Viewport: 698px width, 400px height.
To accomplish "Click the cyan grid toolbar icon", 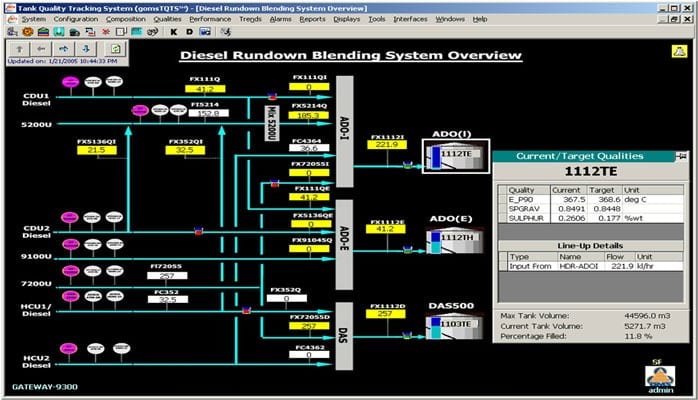I will (137, 32).
